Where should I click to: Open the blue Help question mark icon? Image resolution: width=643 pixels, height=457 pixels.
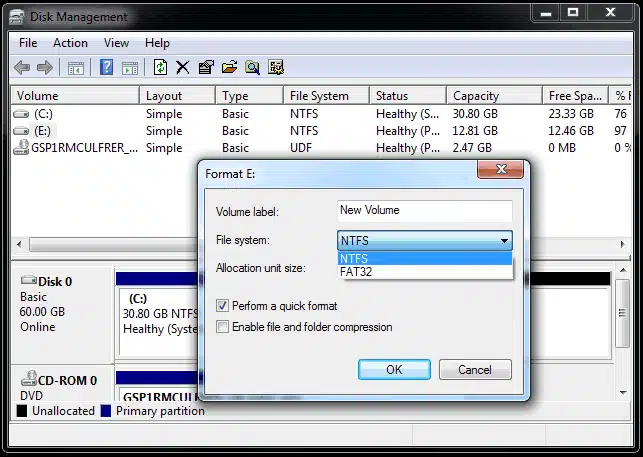point(107,67)
